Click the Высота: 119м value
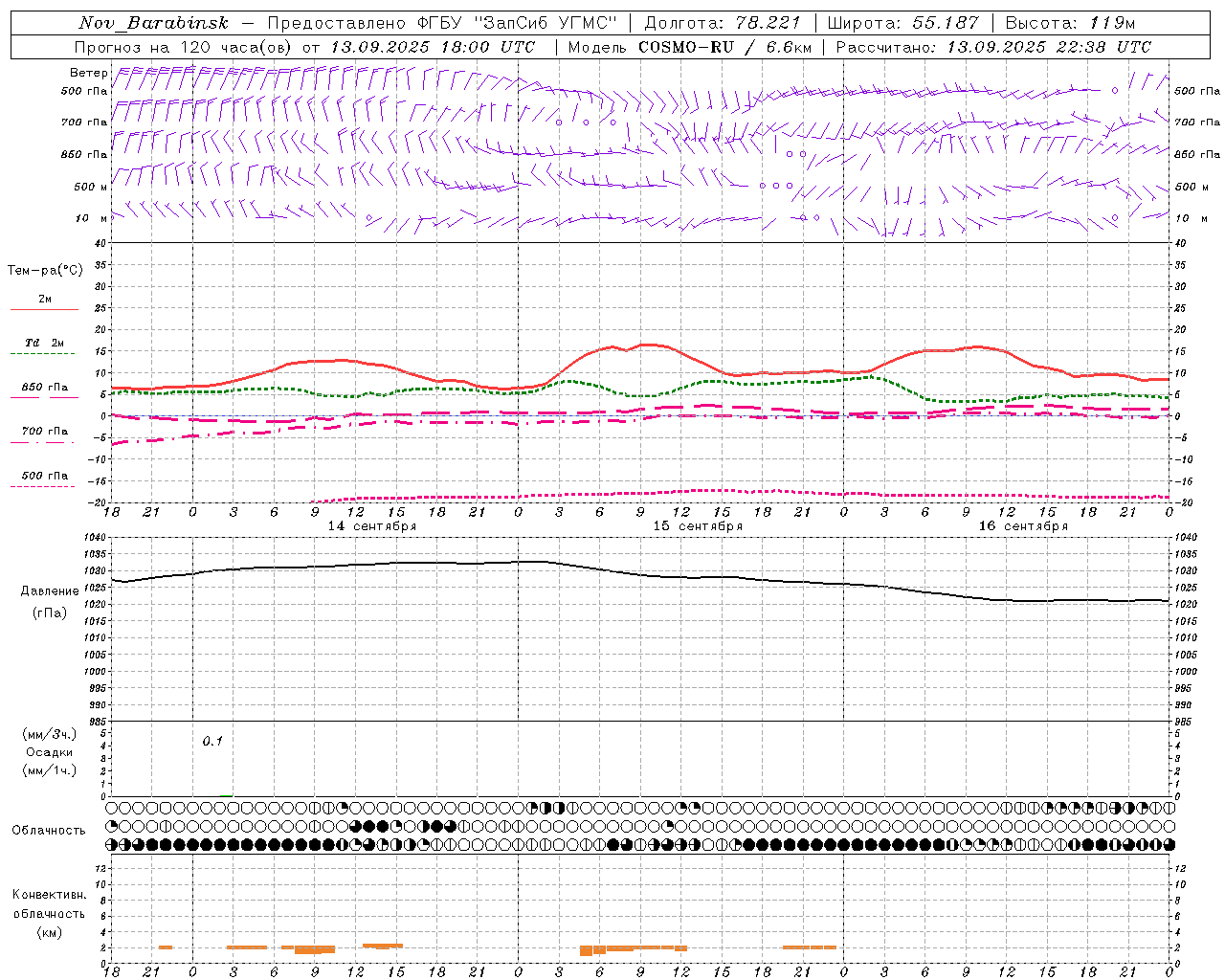 click(x=1070, y=23)
